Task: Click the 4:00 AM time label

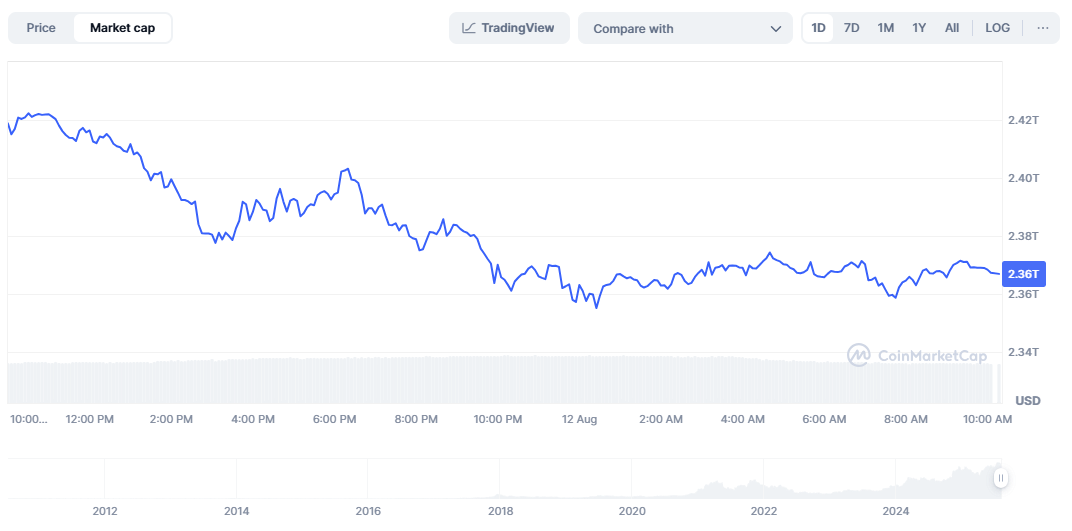Action: pos(742,419)
